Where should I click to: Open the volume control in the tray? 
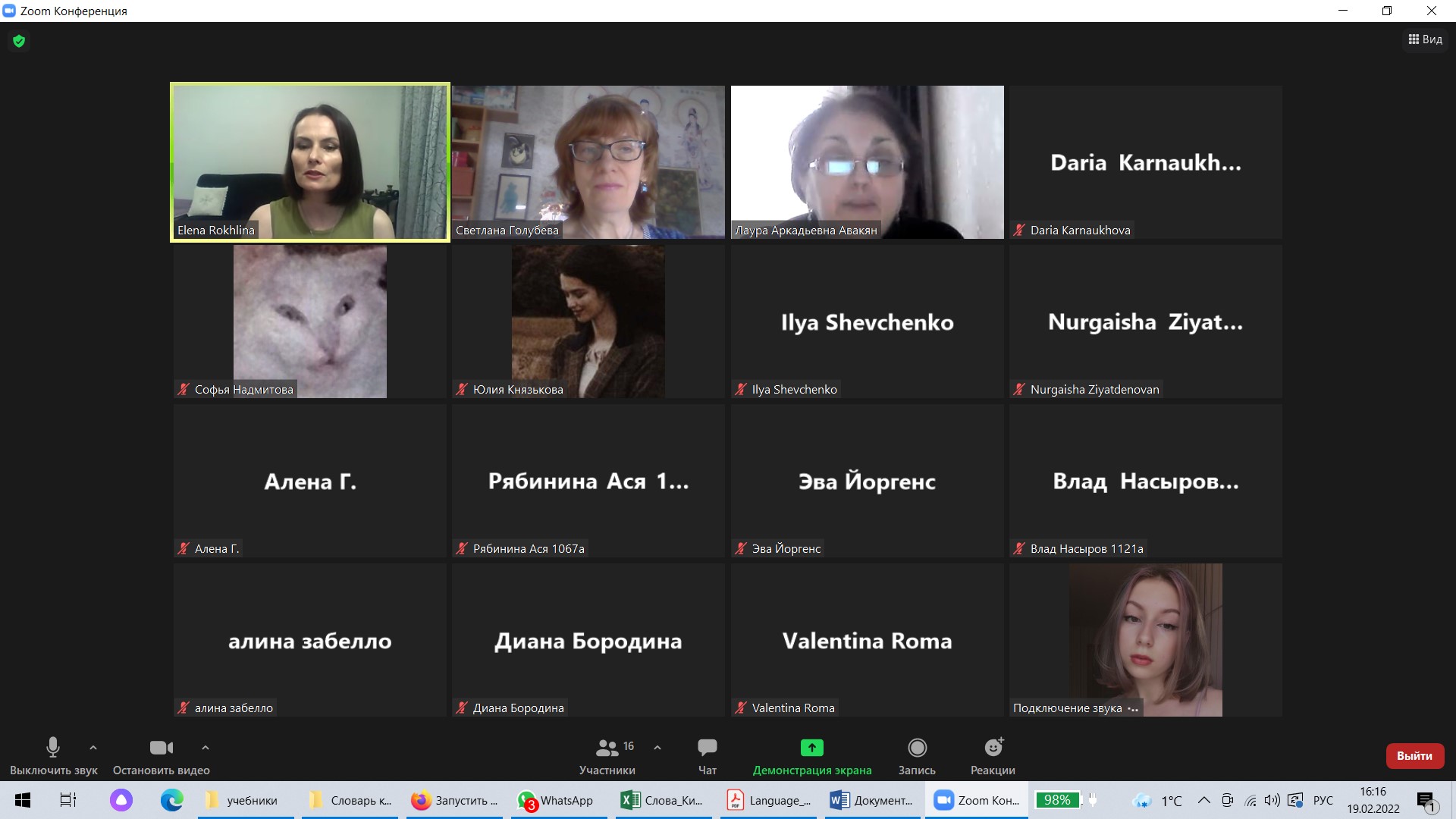[x=1272, y=800]
